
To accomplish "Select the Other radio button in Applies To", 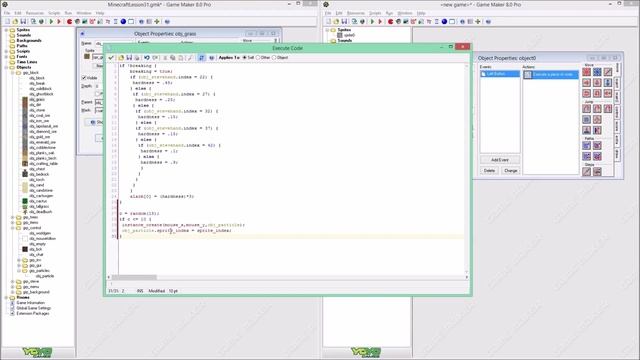I will pyautogui.click(x=258, y=58).
